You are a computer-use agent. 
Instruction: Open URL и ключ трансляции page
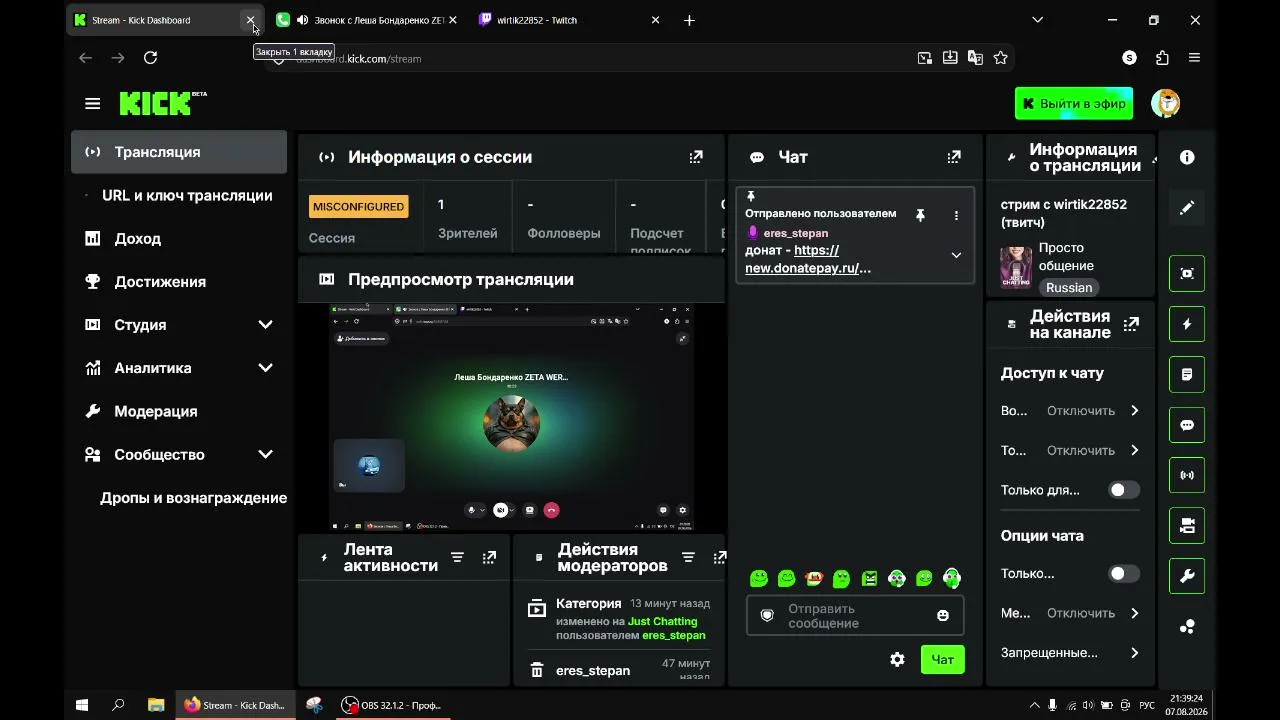click(x=187, y=195)
